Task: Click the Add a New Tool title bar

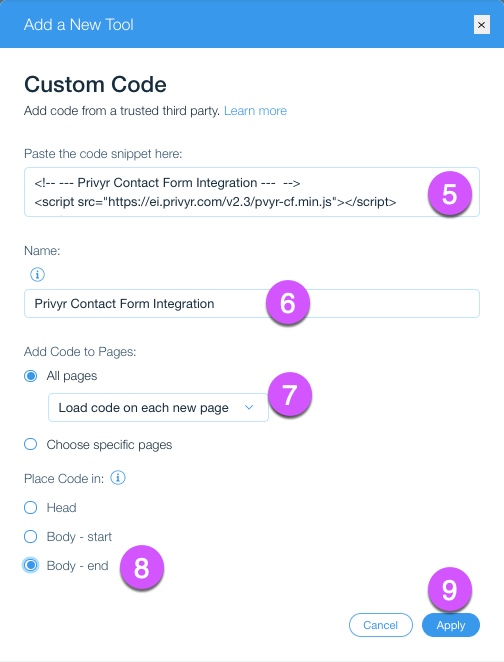Action: (252, 24)
